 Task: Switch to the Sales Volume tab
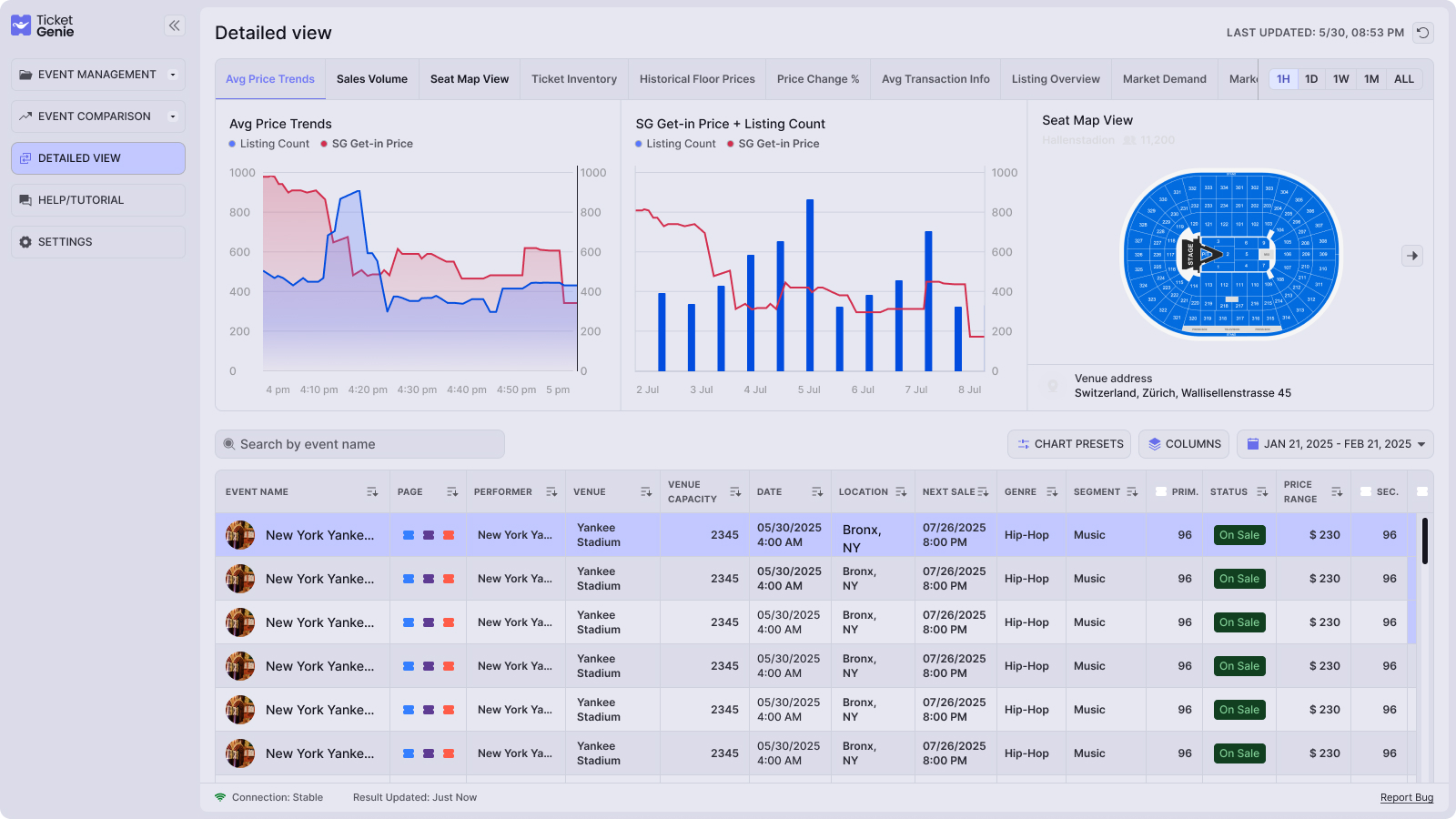click(x=371, y=78)
